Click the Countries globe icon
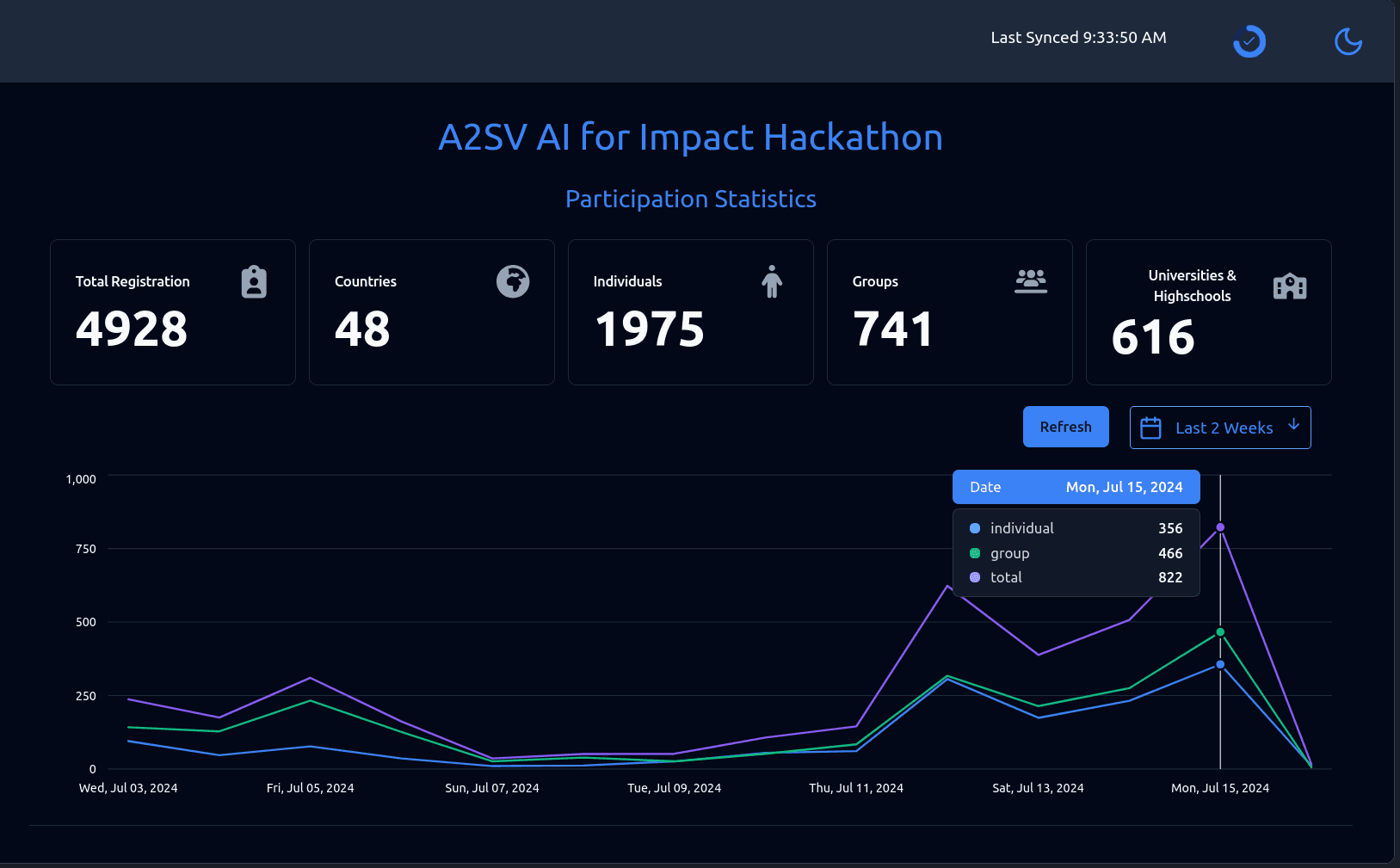This screenshot has height=868, width=1400. (513, 281)
